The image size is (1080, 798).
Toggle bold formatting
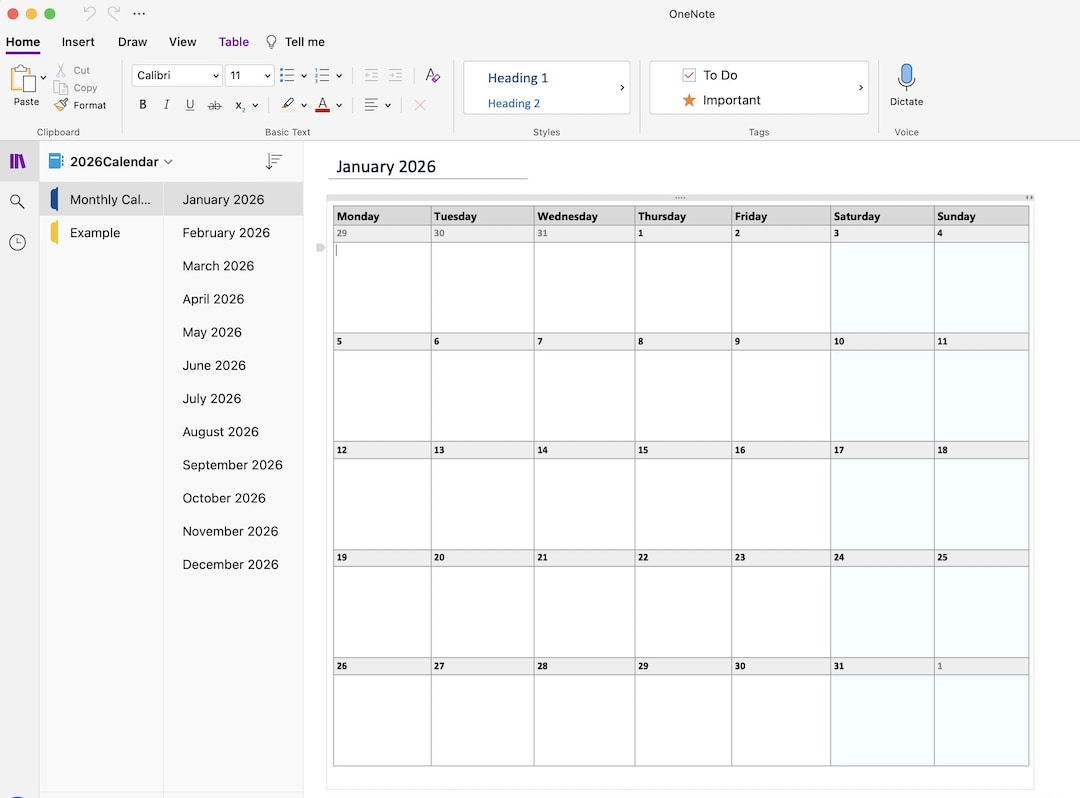(x=142, y=104)
